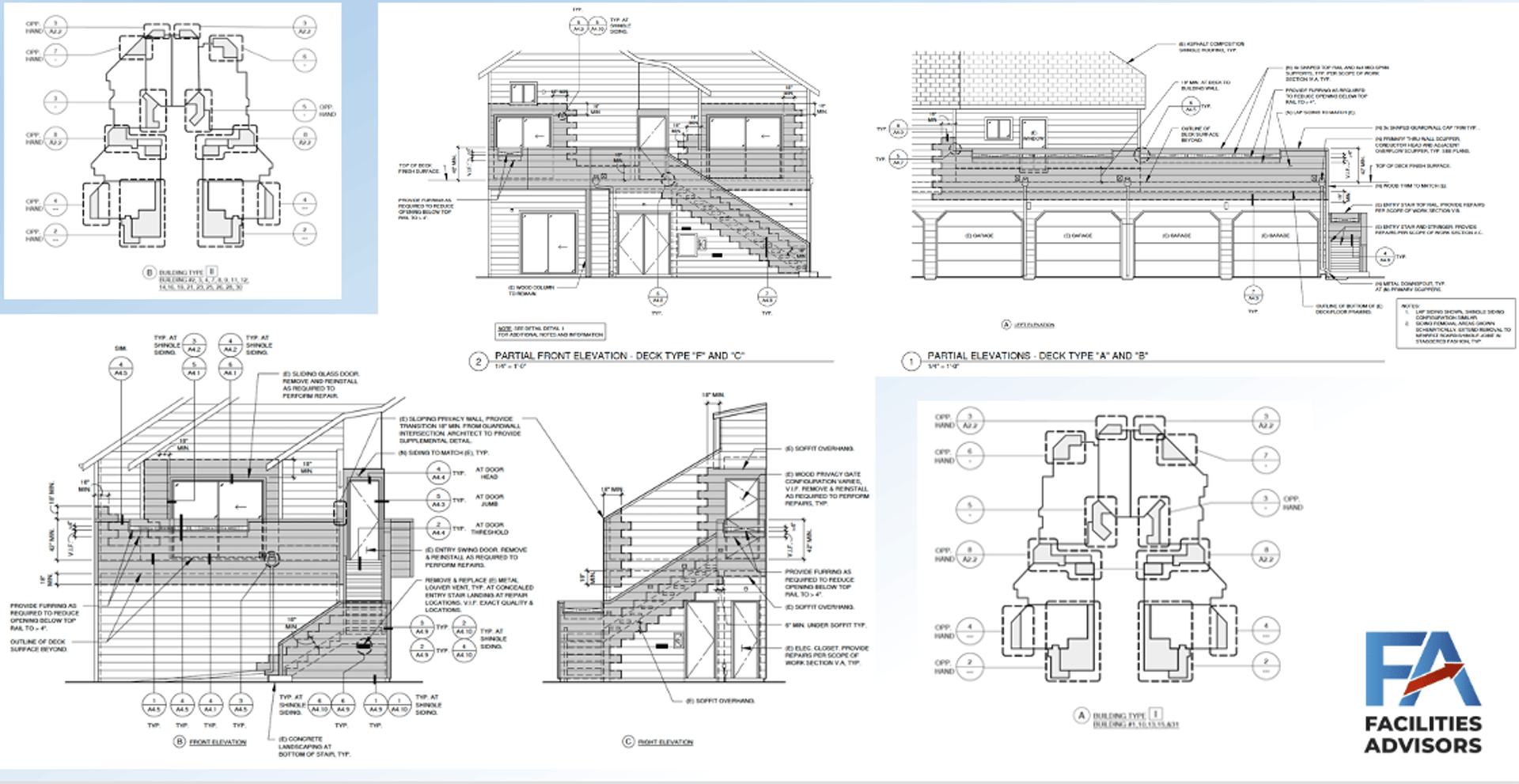Click callout tag 7 in Building Type I plan
Image resolution: width=1519 pixels, height=784 pixels.
tap(1266, 460)
